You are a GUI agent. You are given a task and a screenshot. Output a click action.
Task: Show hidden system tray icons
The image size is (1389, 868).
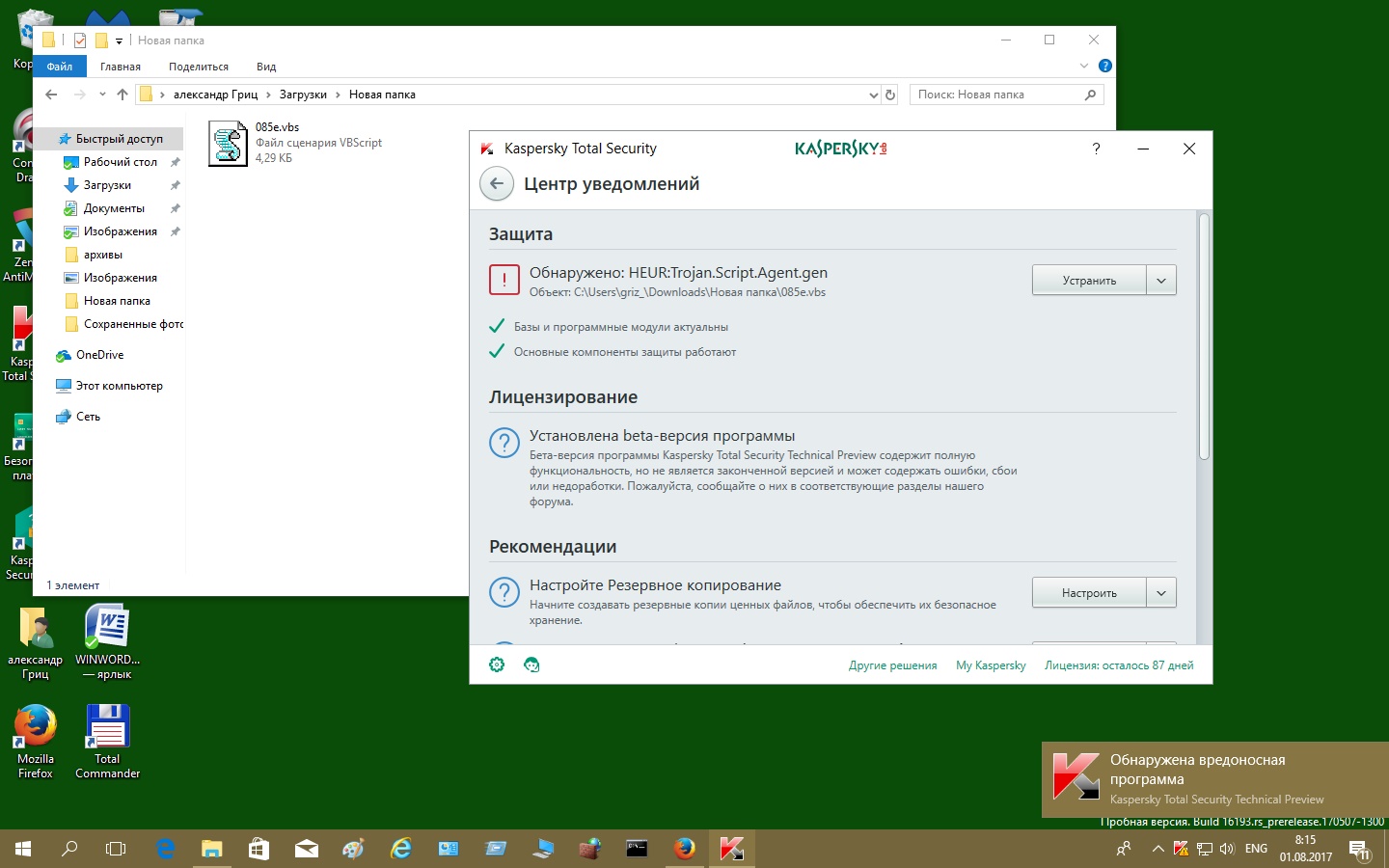pyautogui.click(x=1157, y=849)
